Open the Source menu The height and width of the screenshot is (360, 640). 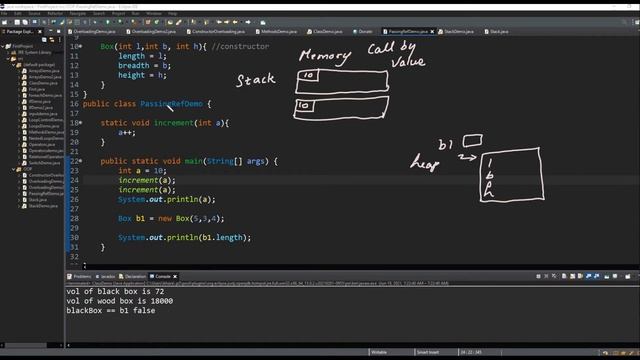pyautogui.click(x=34, y=13)
